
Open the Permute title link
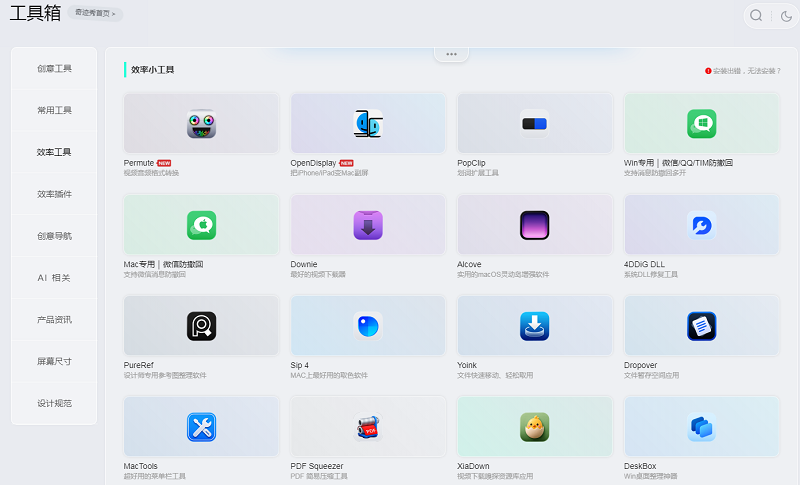pos(139,163)
